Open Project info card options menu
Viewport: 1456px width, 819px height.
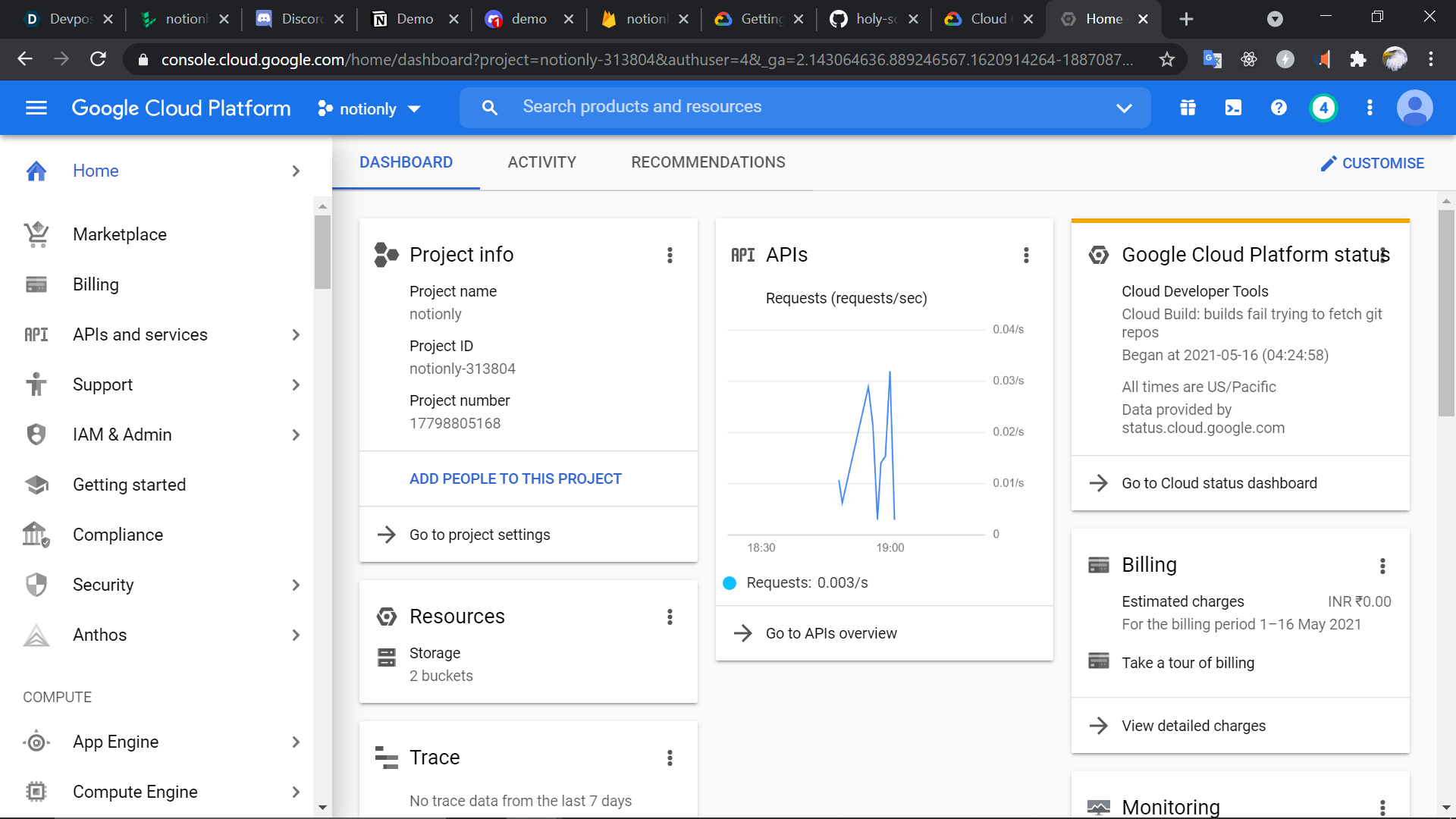coord(670,256)
